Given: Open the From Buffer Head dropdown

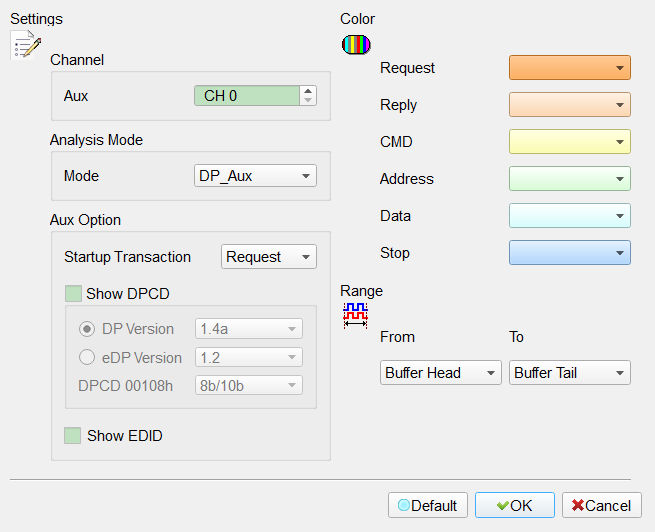Looking at the screenshot, I should click(441, 372).
